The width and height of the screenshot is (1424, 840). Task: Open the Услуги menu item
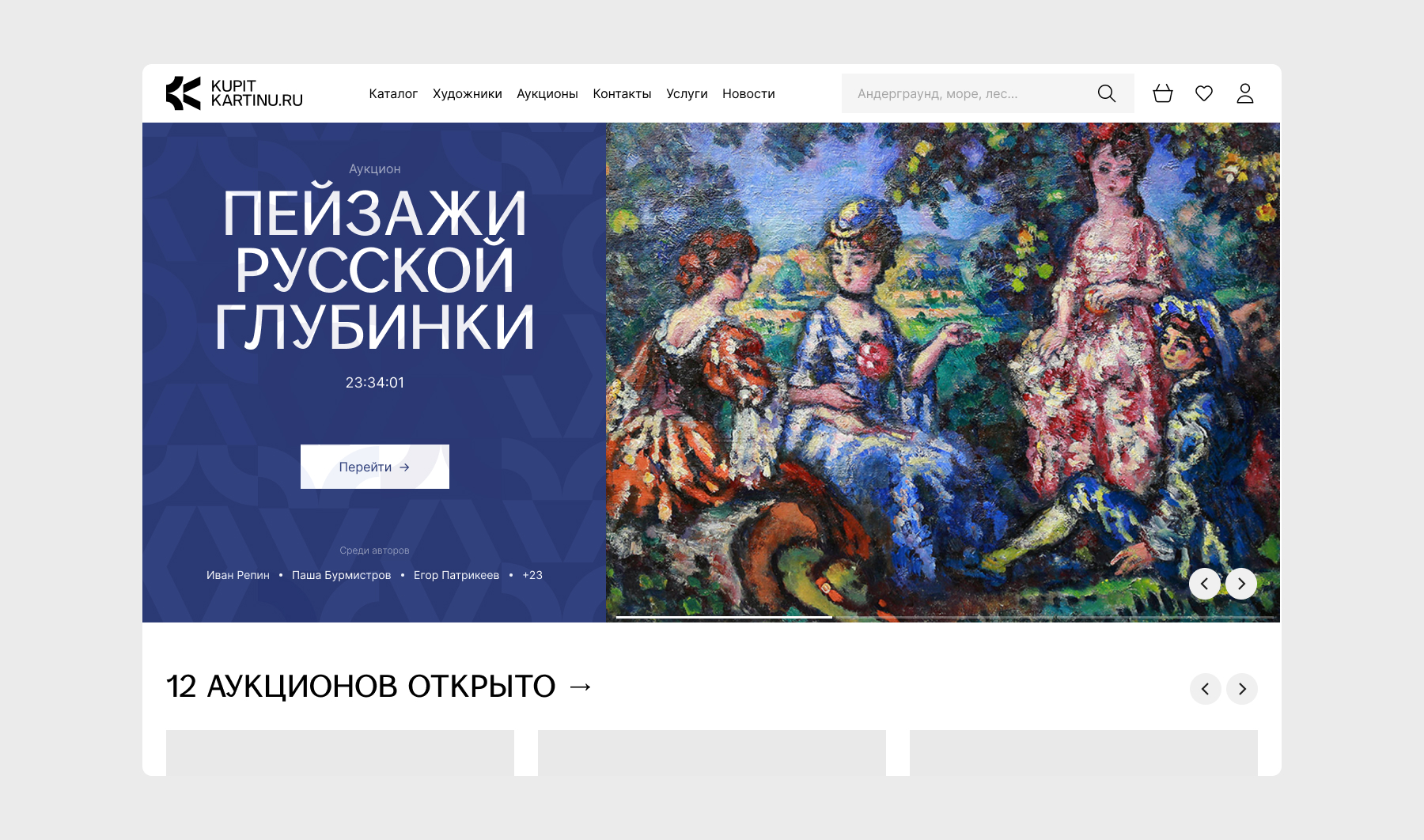click(x=687, y=93)
